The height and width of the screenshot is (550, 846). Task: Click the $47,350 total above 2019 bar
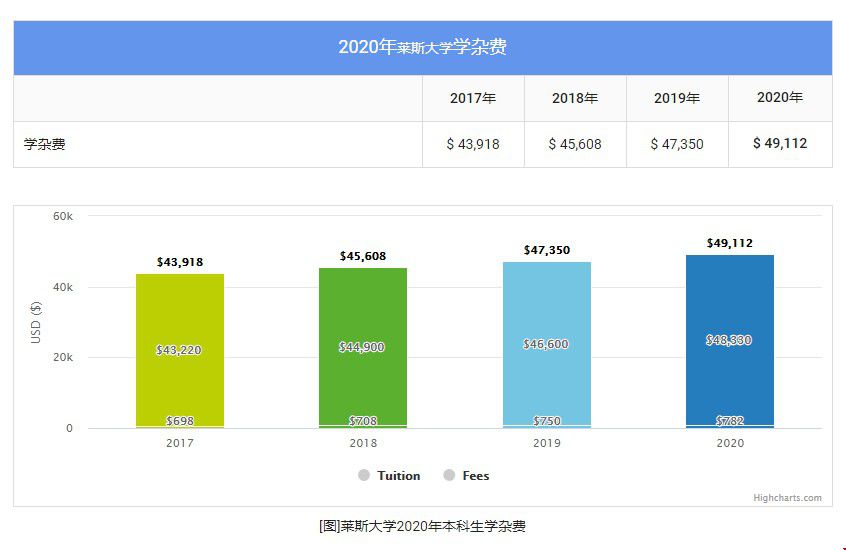pos(547,250)
